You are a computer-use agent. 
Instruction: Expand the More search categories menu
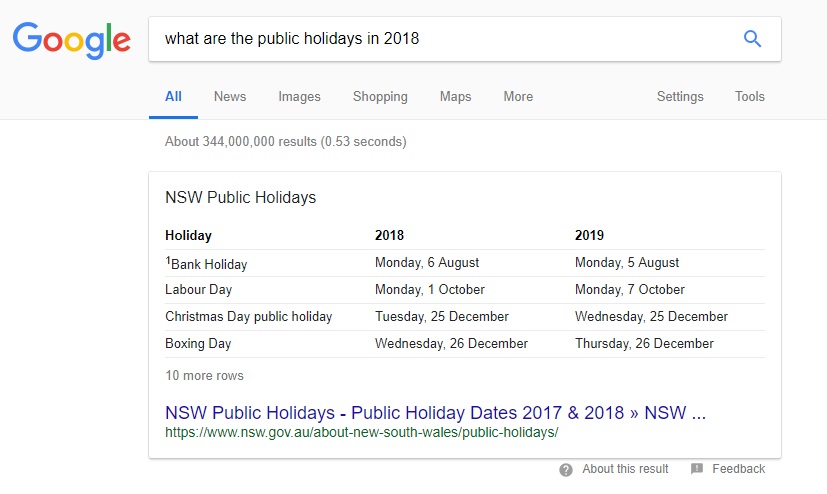point(518,96)
